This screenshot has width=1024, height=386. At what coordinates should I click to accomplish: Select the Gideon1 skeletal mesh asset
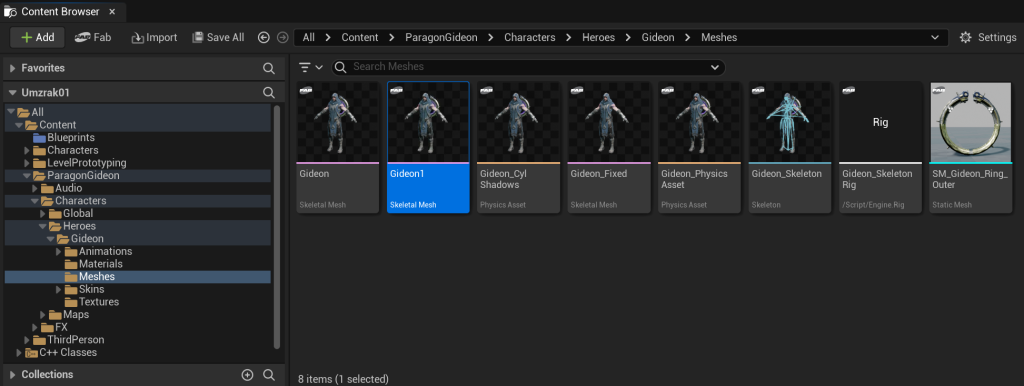pos(428,147)
